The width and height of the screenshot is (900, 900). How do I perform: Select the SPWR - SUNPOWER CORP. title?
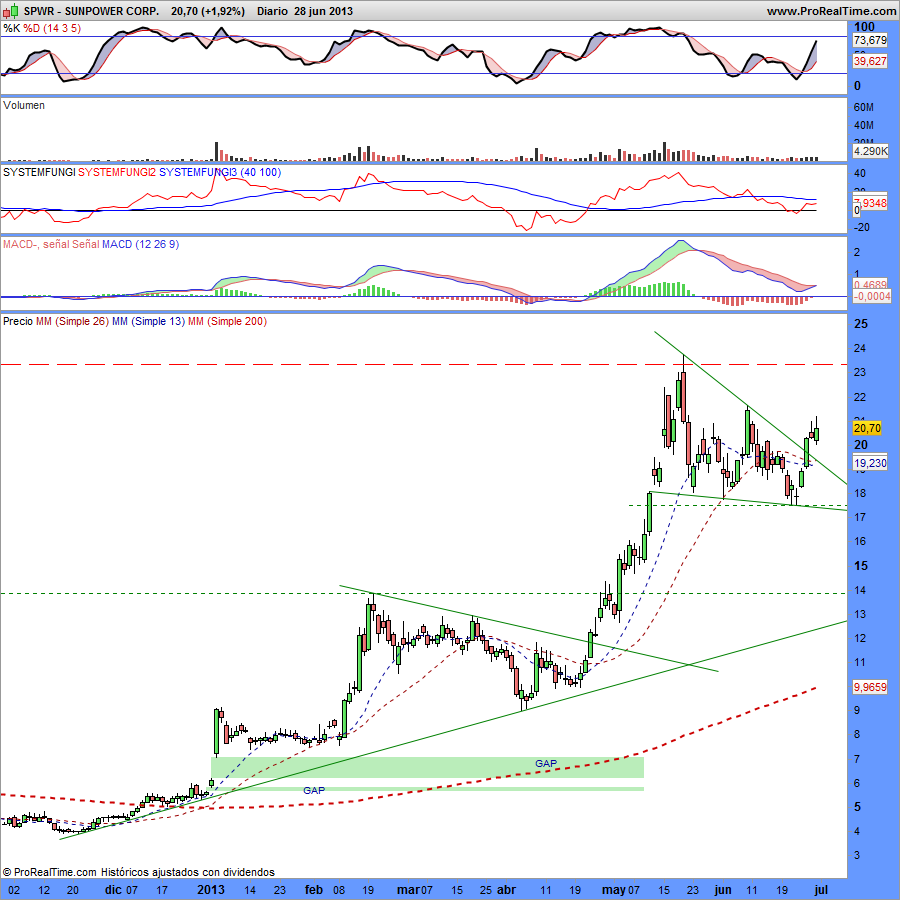pos(91,11)
